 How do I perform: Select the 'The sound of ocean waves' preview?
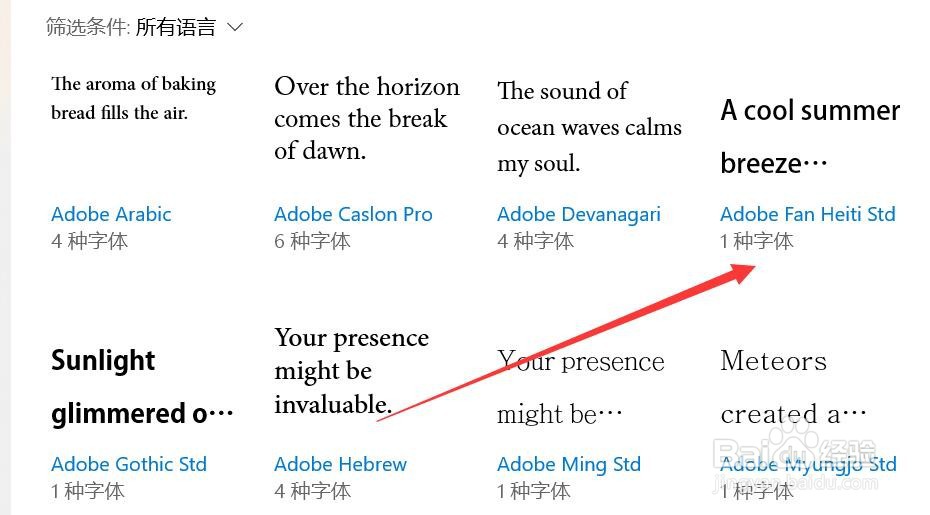click(590, 128)
